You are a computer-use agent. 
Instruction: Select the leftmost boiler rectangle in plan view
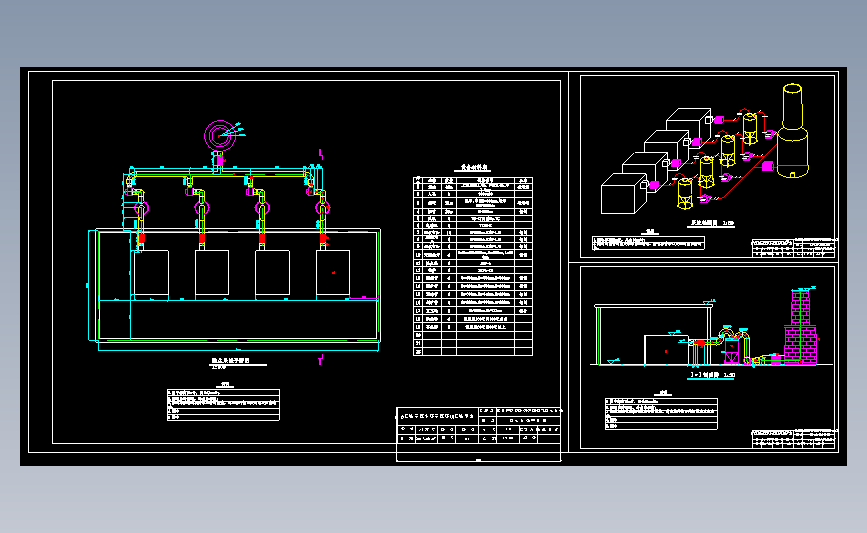(x=152, y=273)
